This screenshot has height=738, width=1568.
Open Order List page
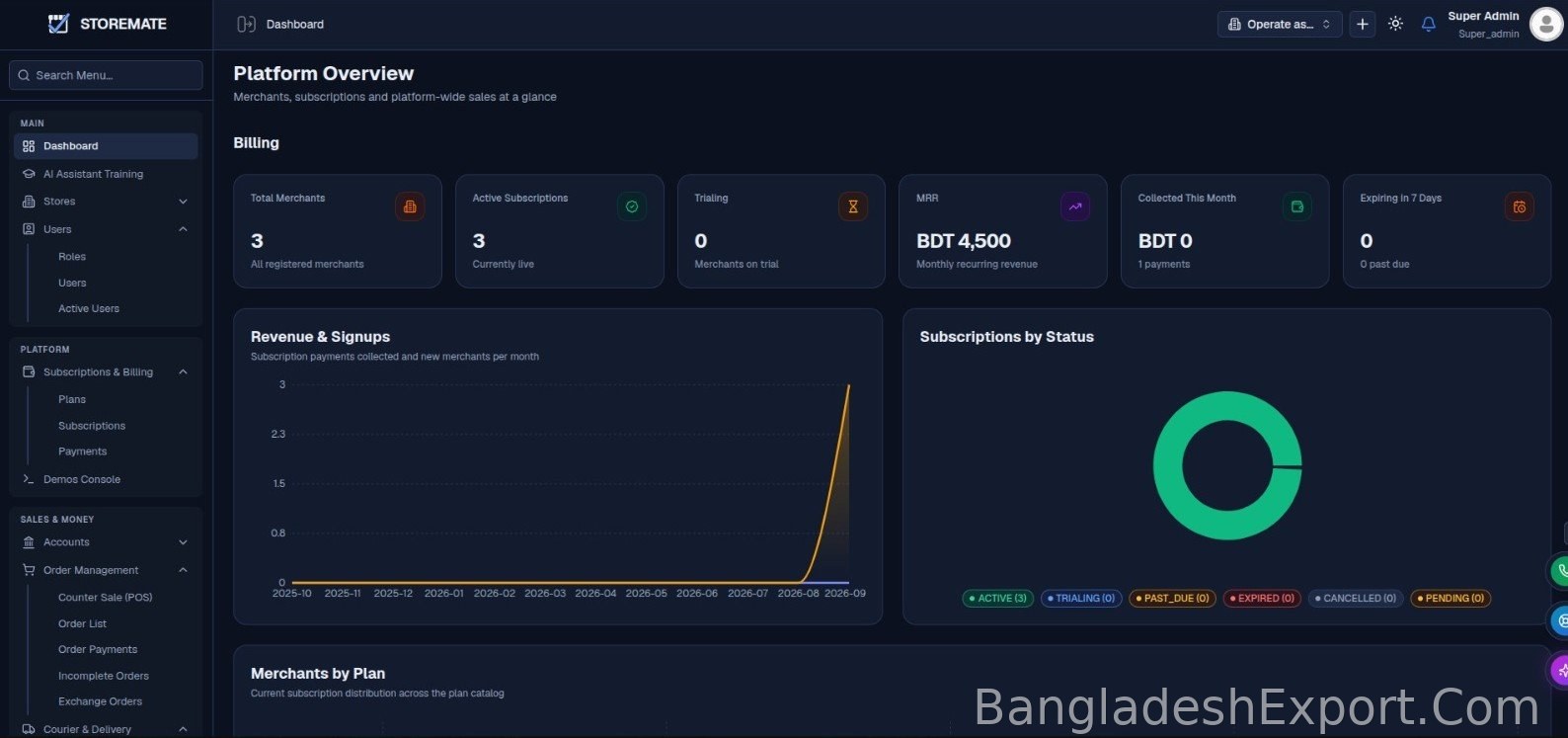click(x=82, y=624)
